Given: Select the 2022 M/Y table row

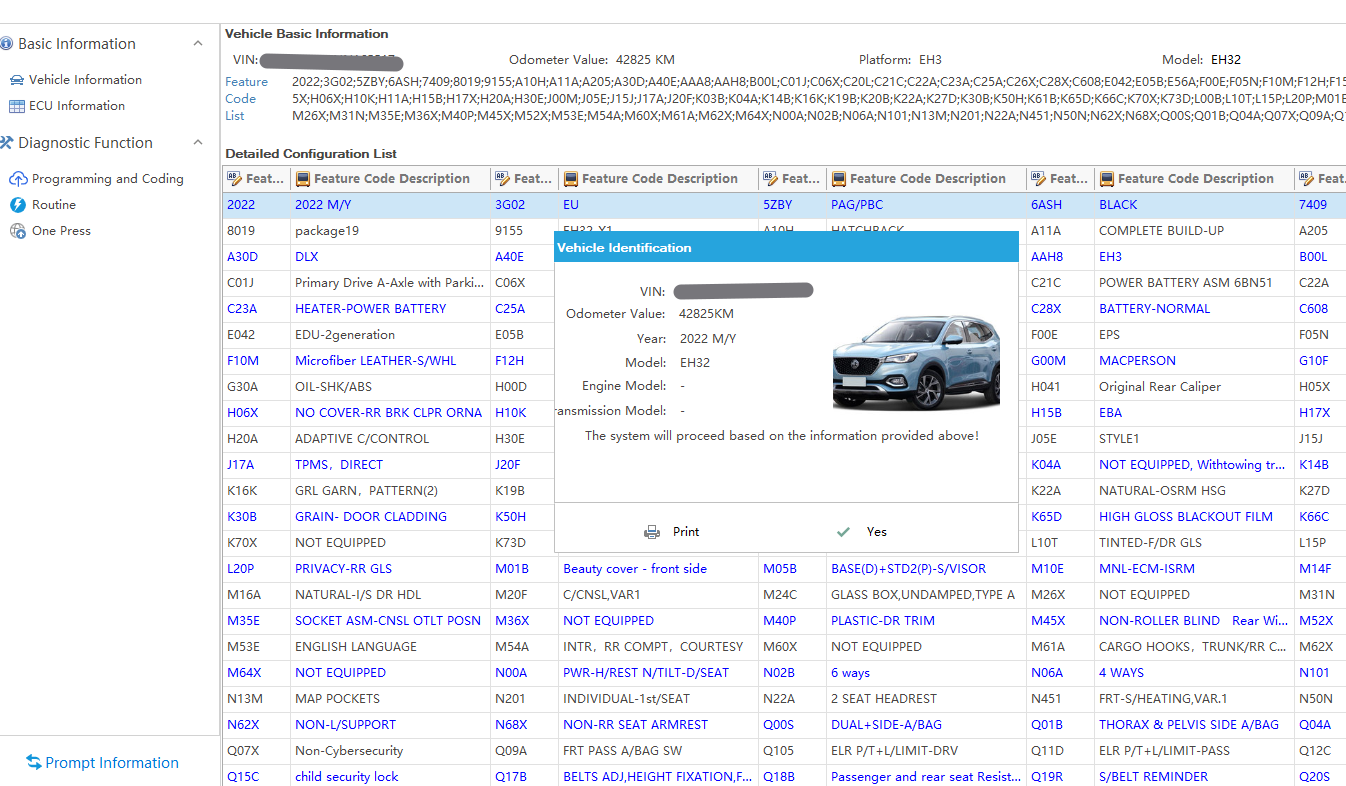Looking at the screenshot, I should pos(322,205).
